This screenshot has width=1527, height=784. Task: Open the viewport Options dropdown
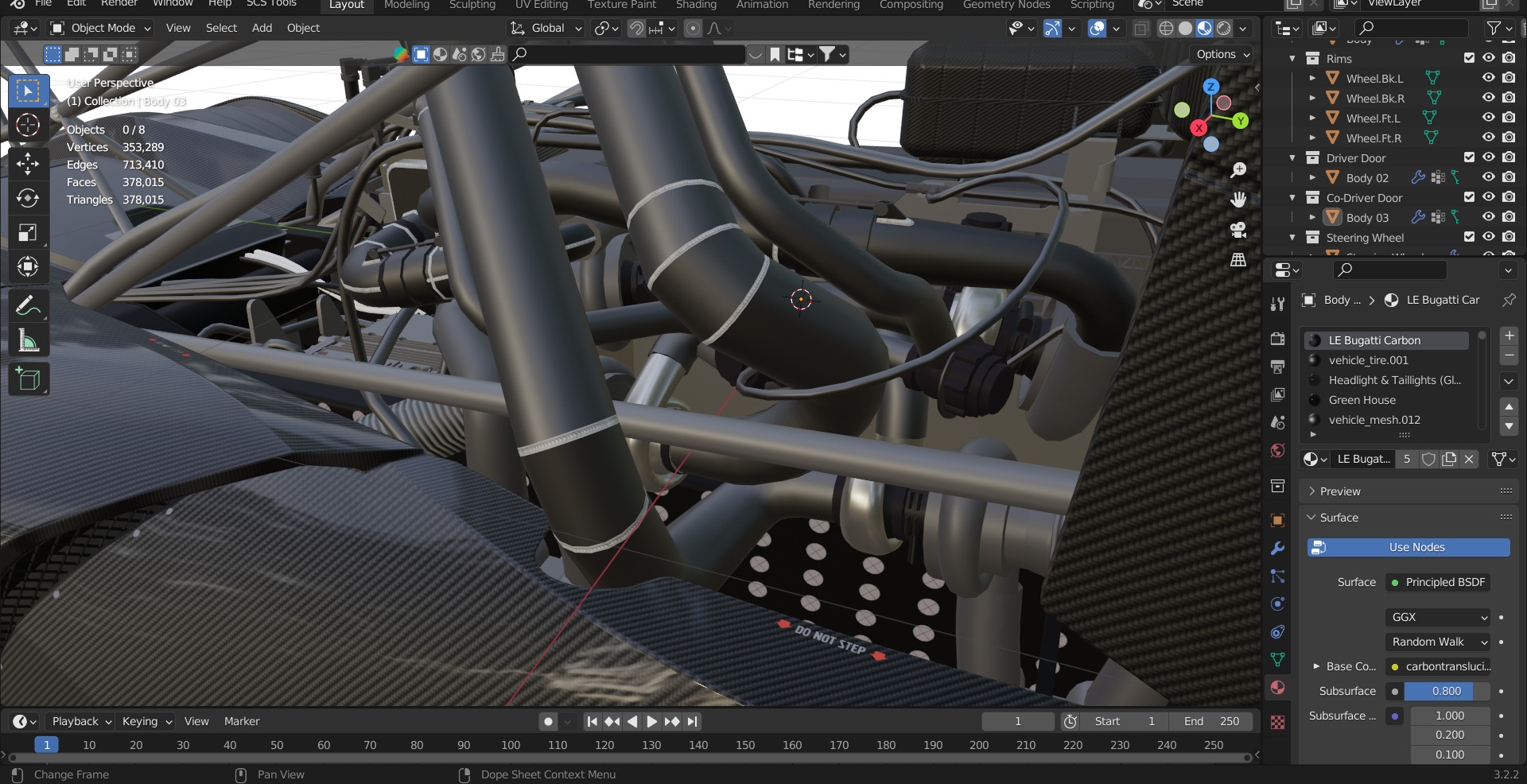pyautogui.click(x=1223, y=54)
